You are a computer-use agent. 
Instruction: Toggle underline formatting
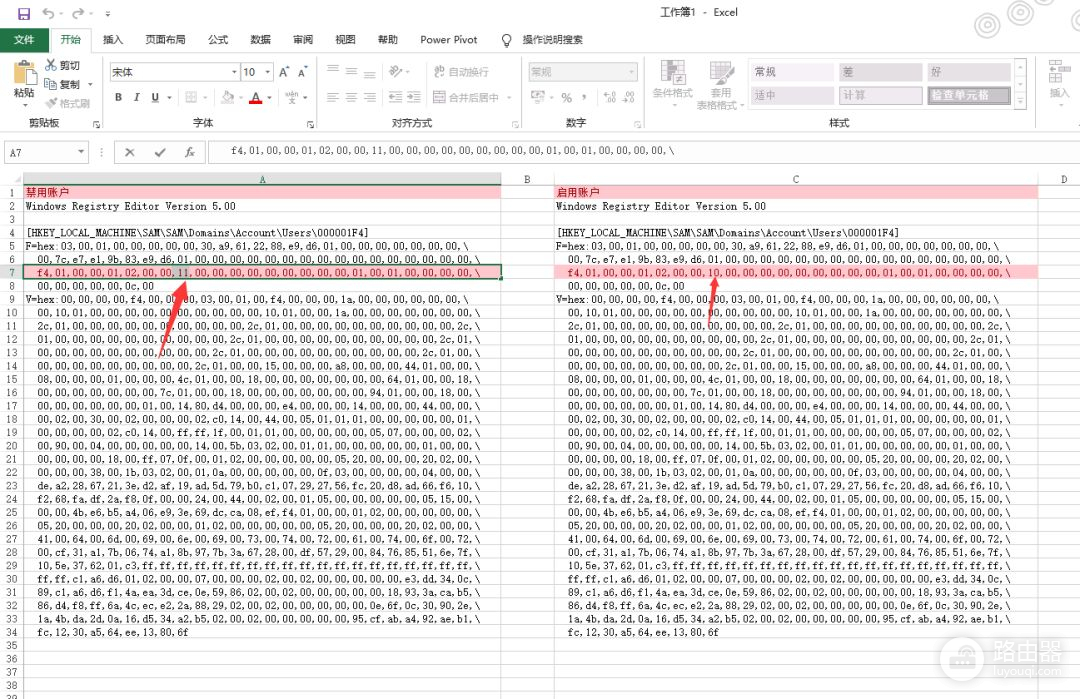coord(155,97)
